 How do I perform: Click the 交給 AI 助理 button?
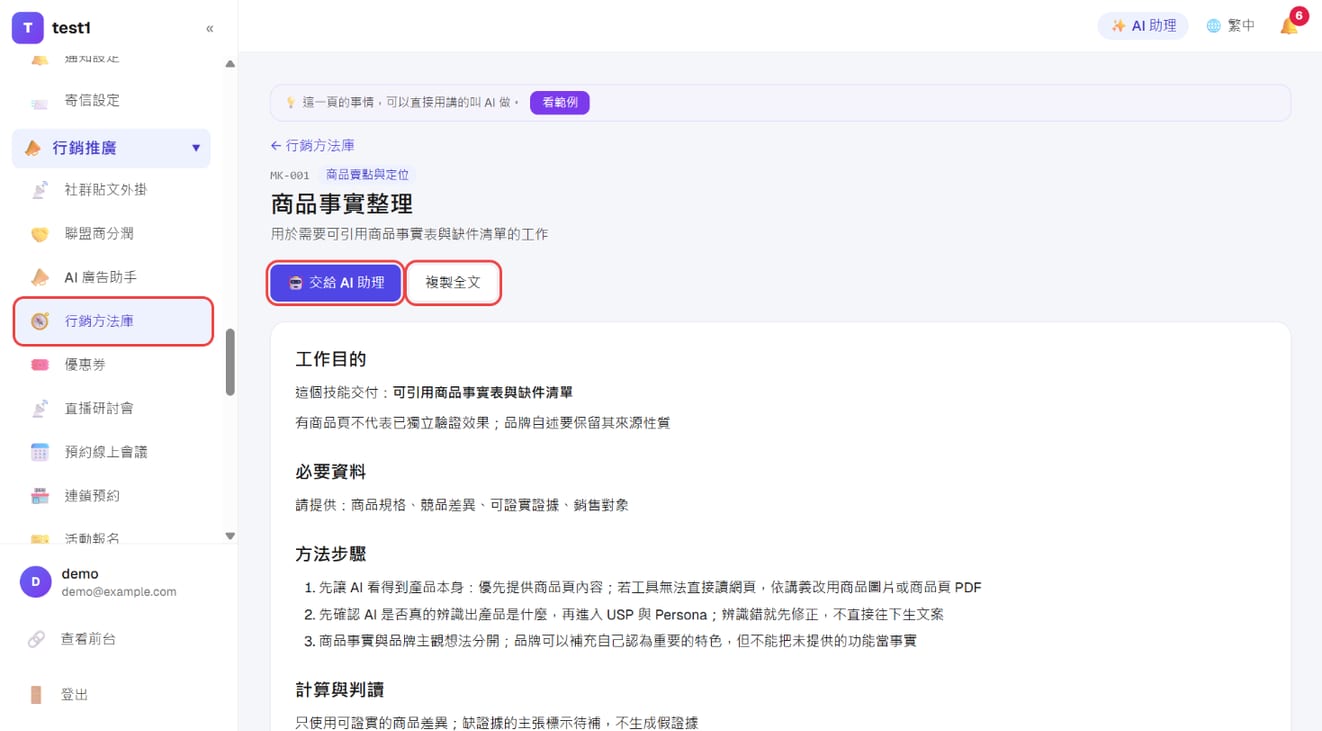coord(335,283)
